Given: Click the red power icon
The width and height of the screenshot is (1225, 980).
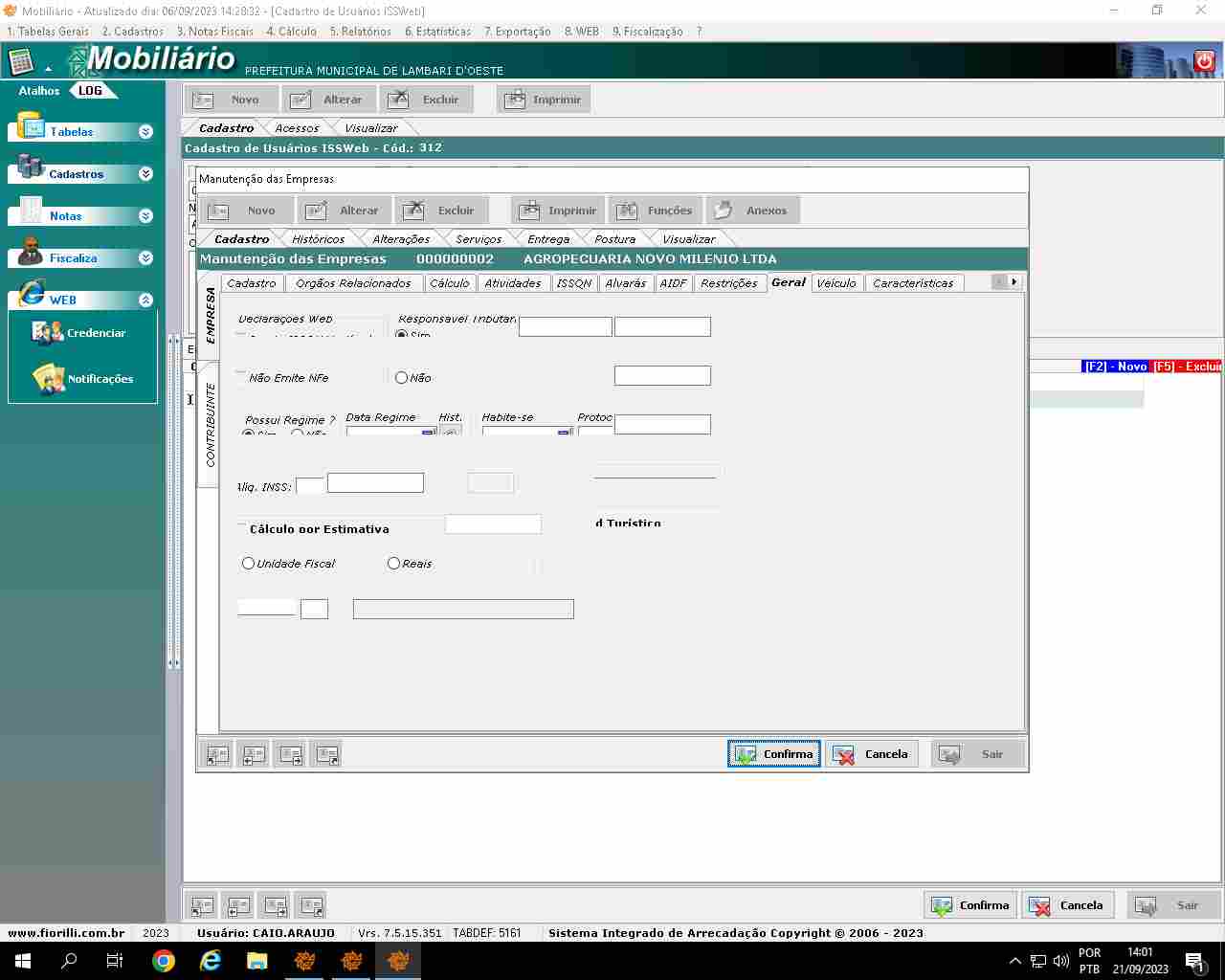Looking at the screenshot, I should [x=1204, y=62].
